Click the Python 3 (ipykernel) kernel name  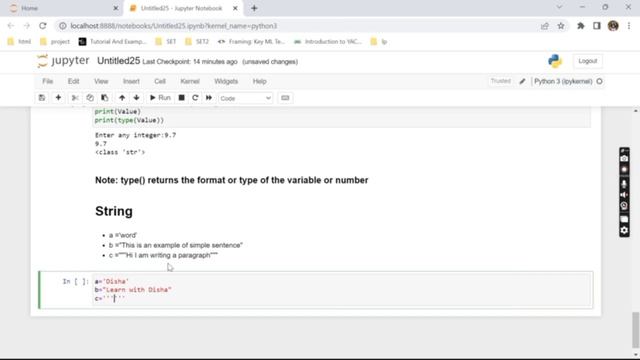(x=563, y=81)
